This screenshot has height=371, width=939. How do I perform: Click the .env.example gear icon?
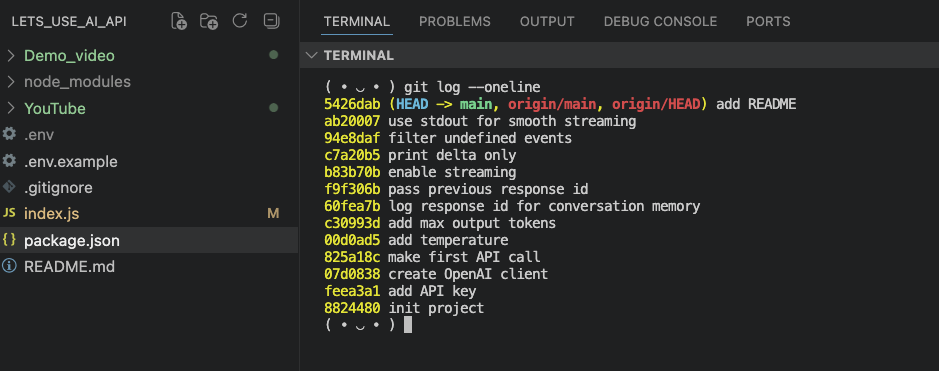[x=9, y=161]
